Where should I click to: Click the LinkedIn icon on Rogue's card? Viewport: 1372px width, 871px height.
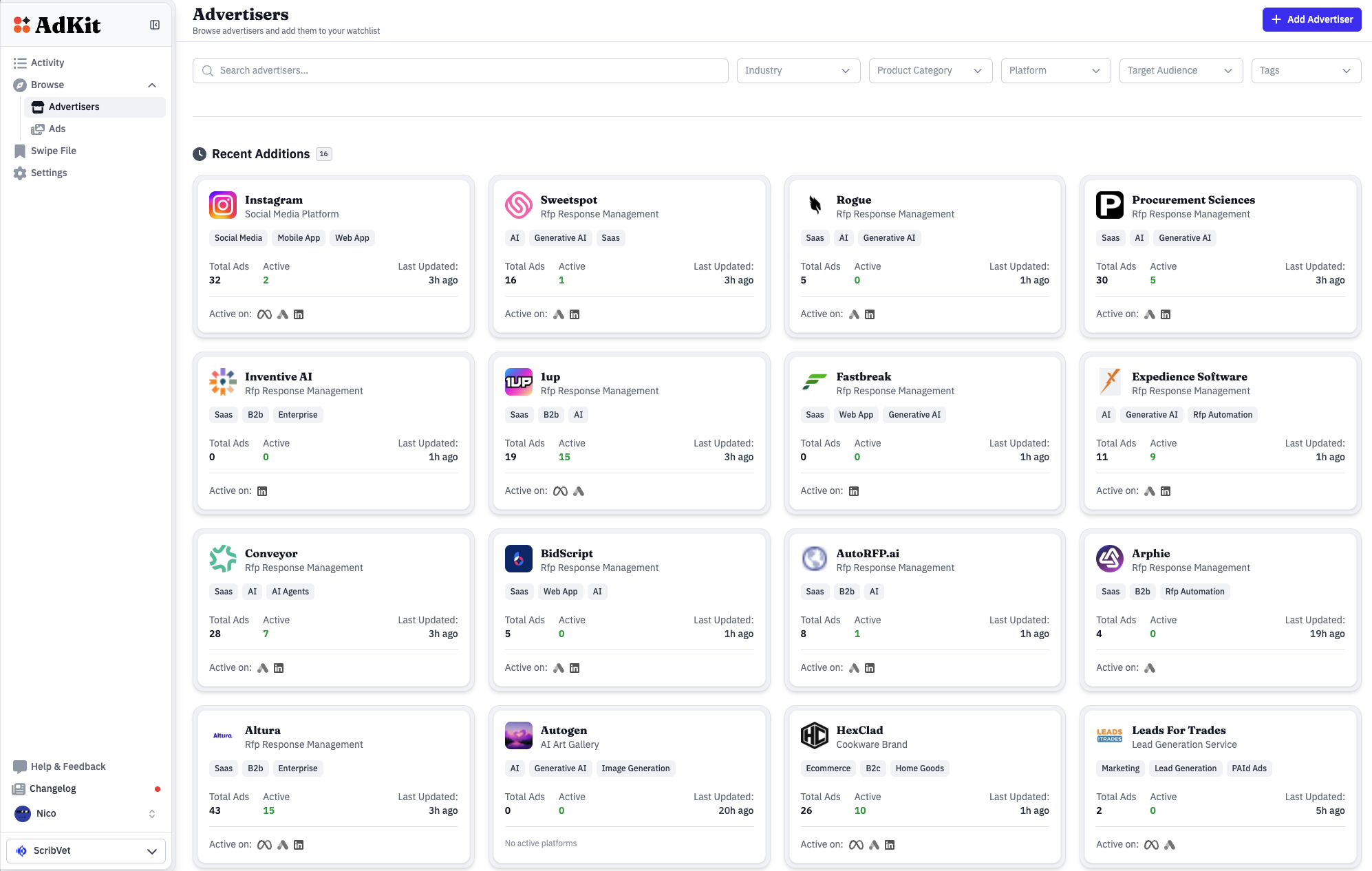pos(870,314)
